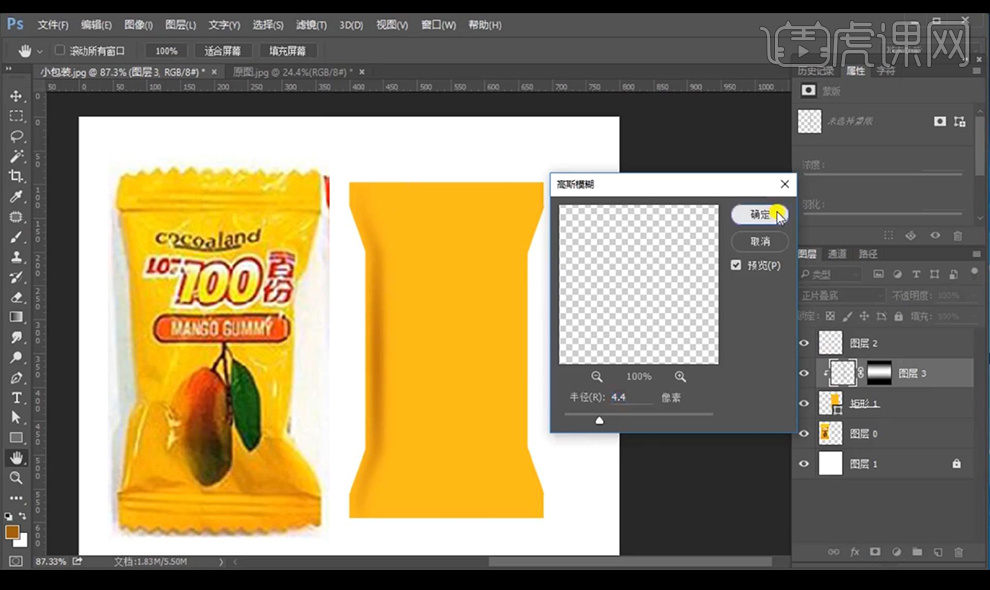Viewport: 990px width, 590px height.
Task: Select the Lasso tool
Action: [16, 136]
